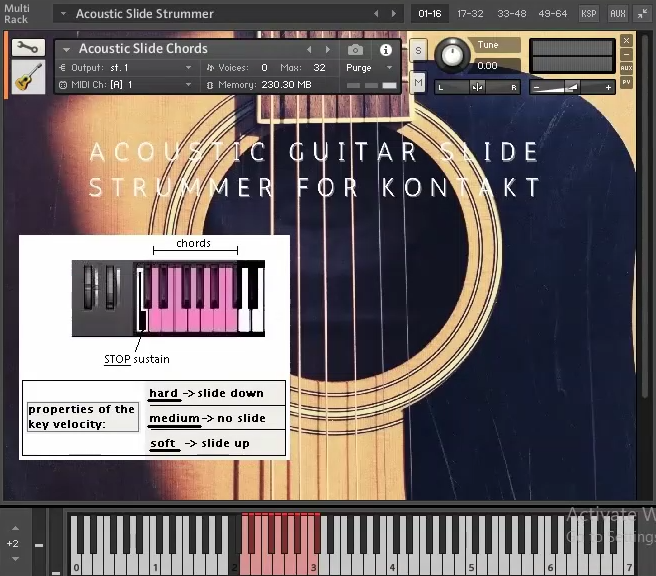Screen dimensions: 656x576
Task: Switch to the 33-48 rack page
Action: (511, 13)
